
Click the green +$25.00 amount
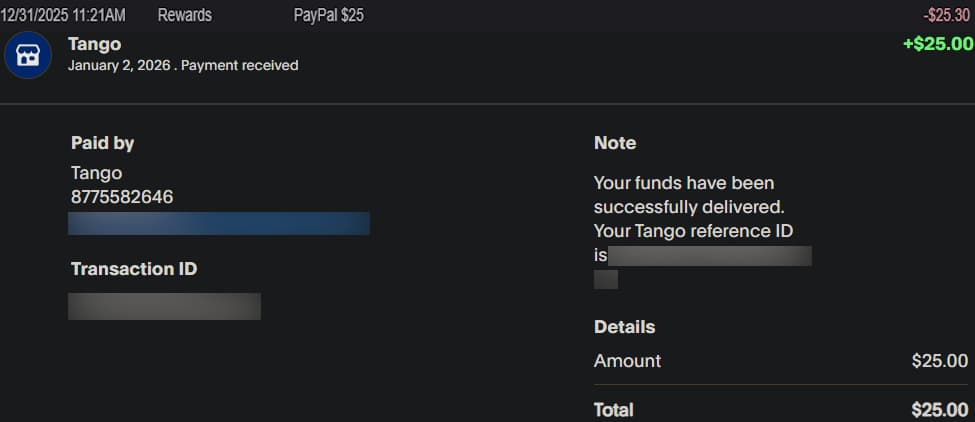937,44
